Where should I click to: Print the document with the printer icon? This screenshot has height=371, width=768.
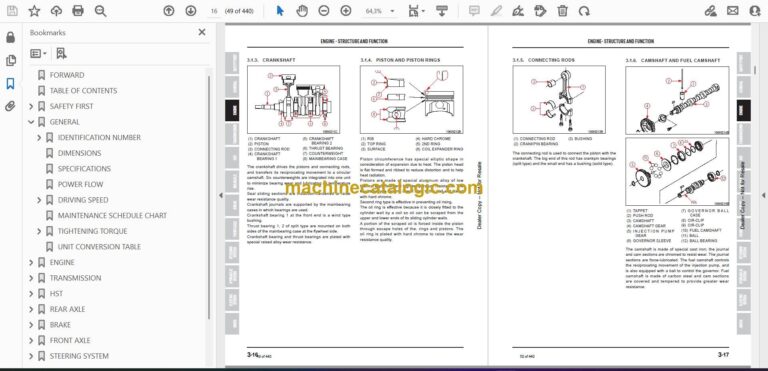pyautogui.click(x=78, y=11)
